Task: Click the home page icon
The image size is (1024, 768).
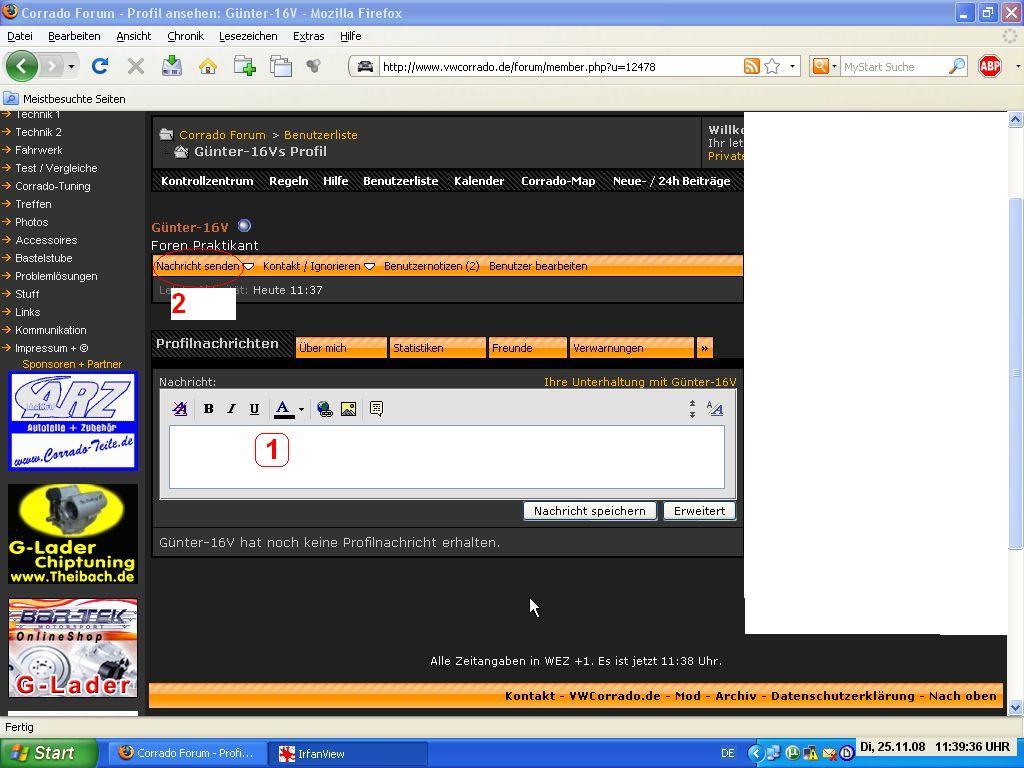Action: [208, 67]
